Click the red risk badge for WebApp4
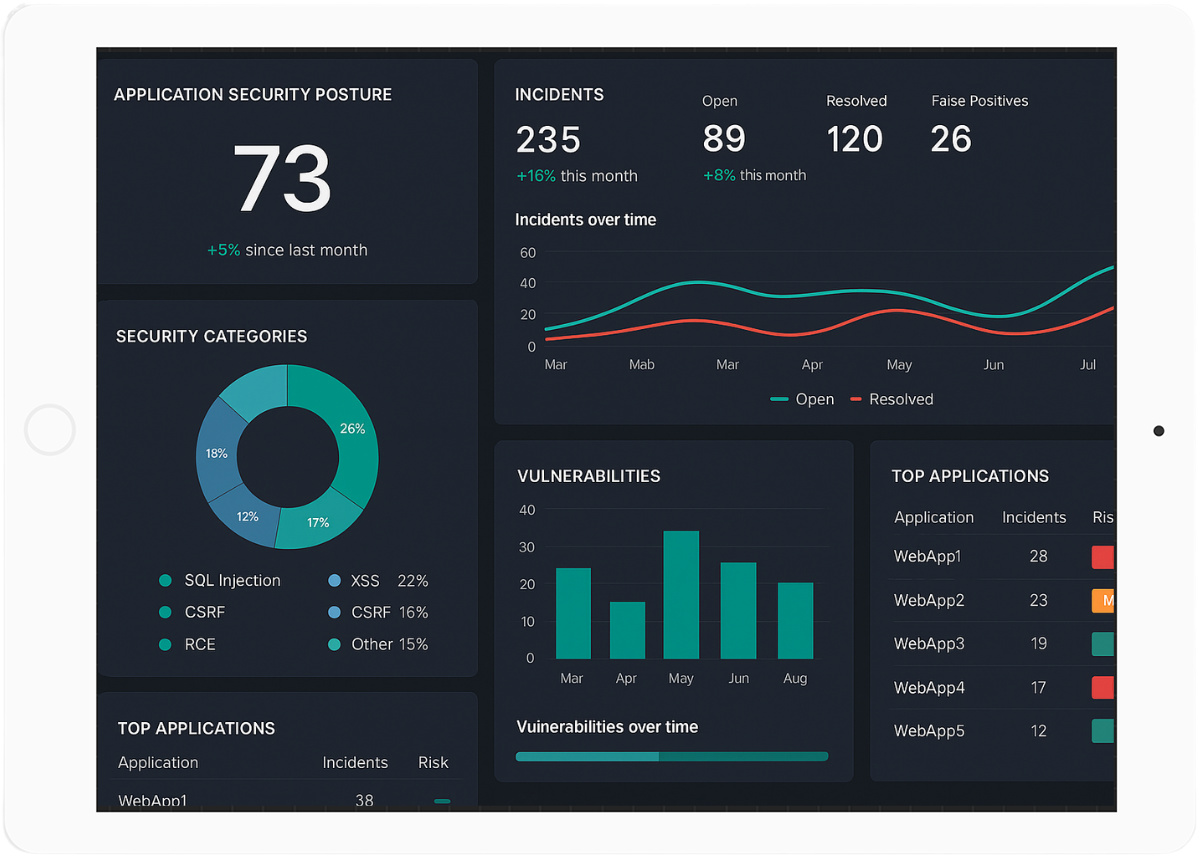The width and height of the screenshot is (1200, 858). [1103, 688]
